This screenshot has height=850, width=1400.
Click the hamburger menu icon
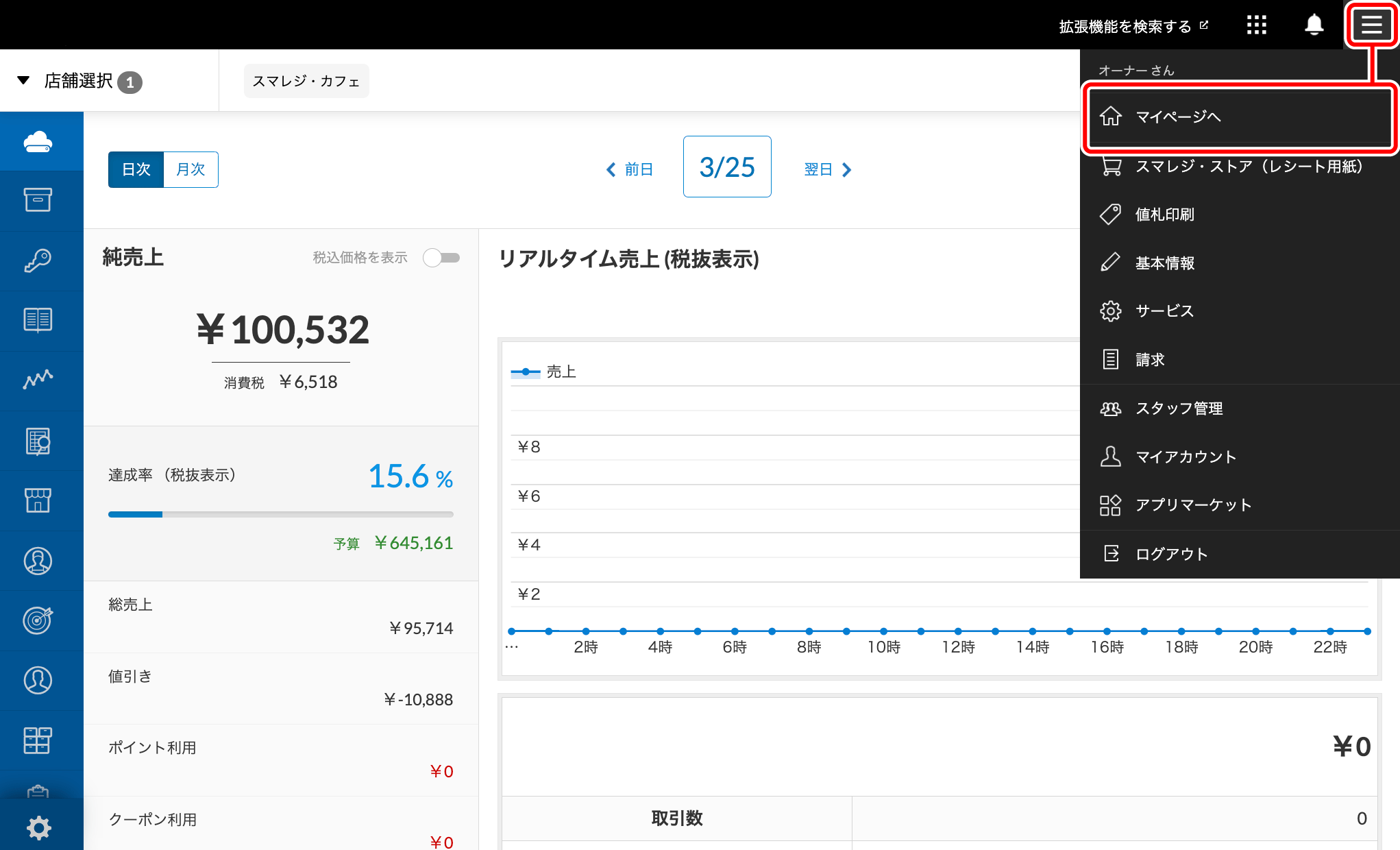tap(1371, 25)
